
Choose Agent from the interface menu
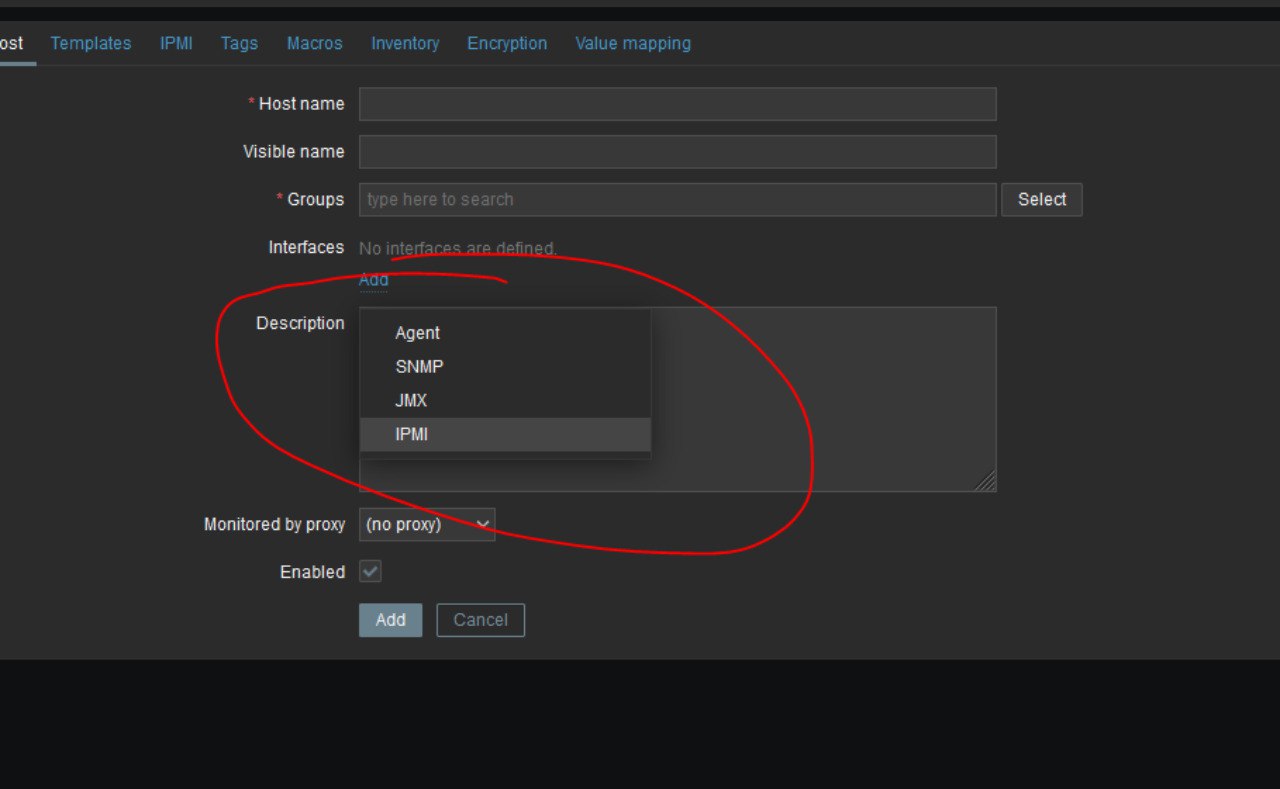[x=505, y=333]
